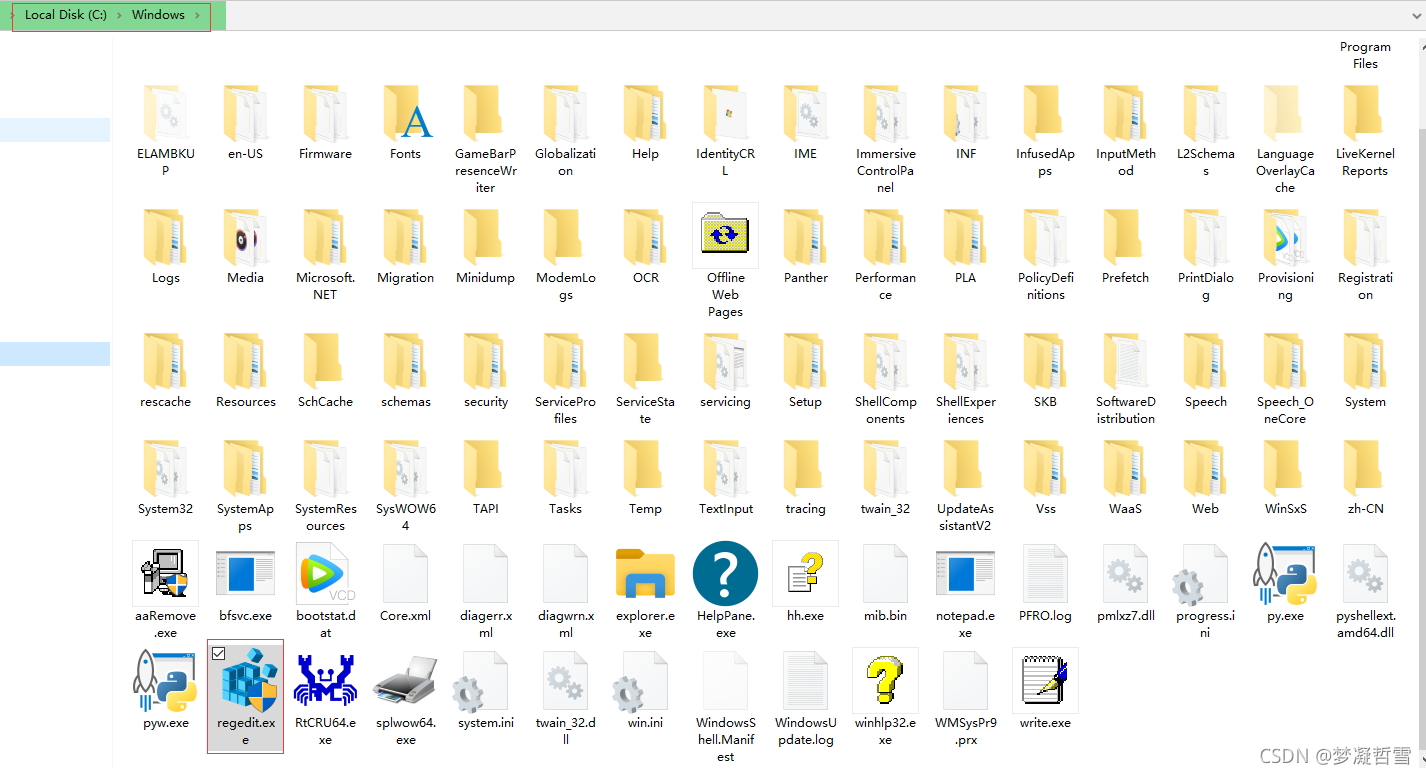
Task: Select the Fonts folder icon
Action: click(x=405, y=113)
